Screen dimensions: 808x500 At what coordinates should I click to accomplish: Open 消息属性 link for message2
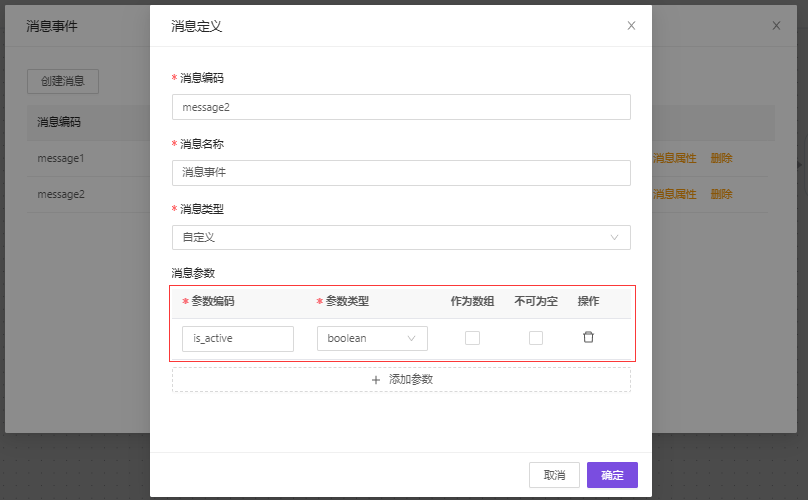point(674,194)
